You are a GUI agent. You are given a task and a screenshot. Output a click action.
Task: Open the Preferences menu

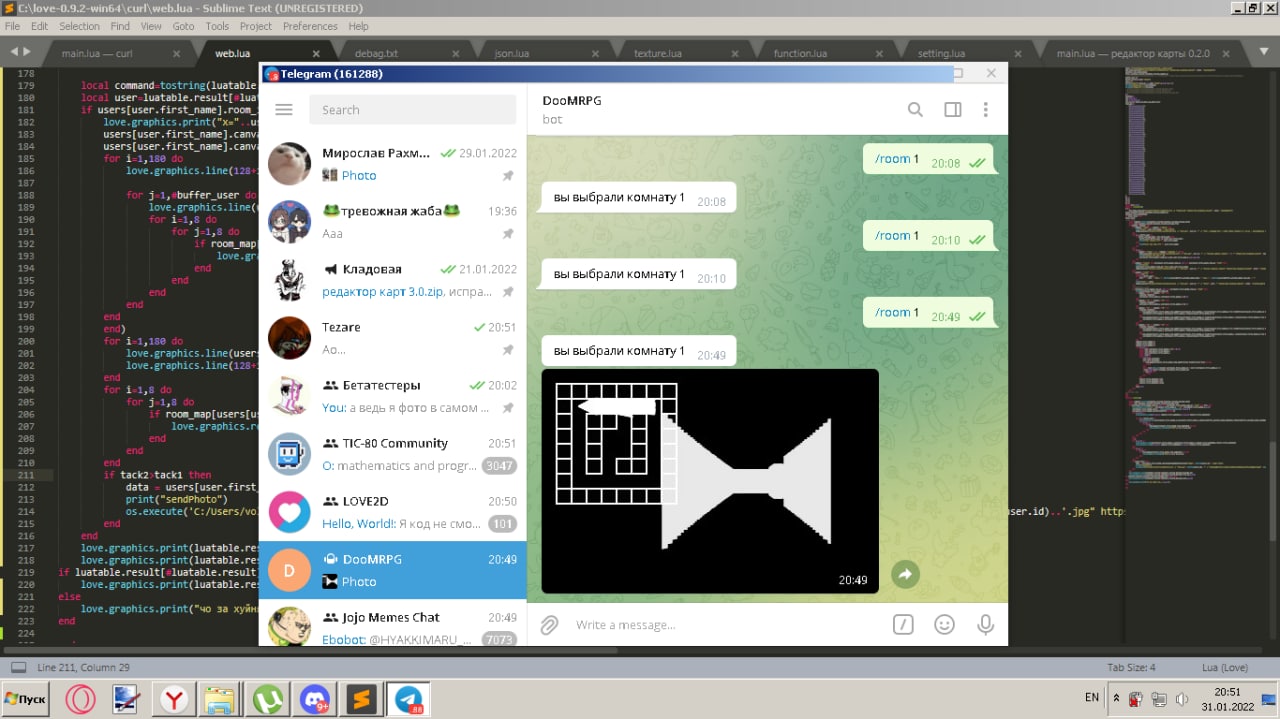click(x=310, y=26)
